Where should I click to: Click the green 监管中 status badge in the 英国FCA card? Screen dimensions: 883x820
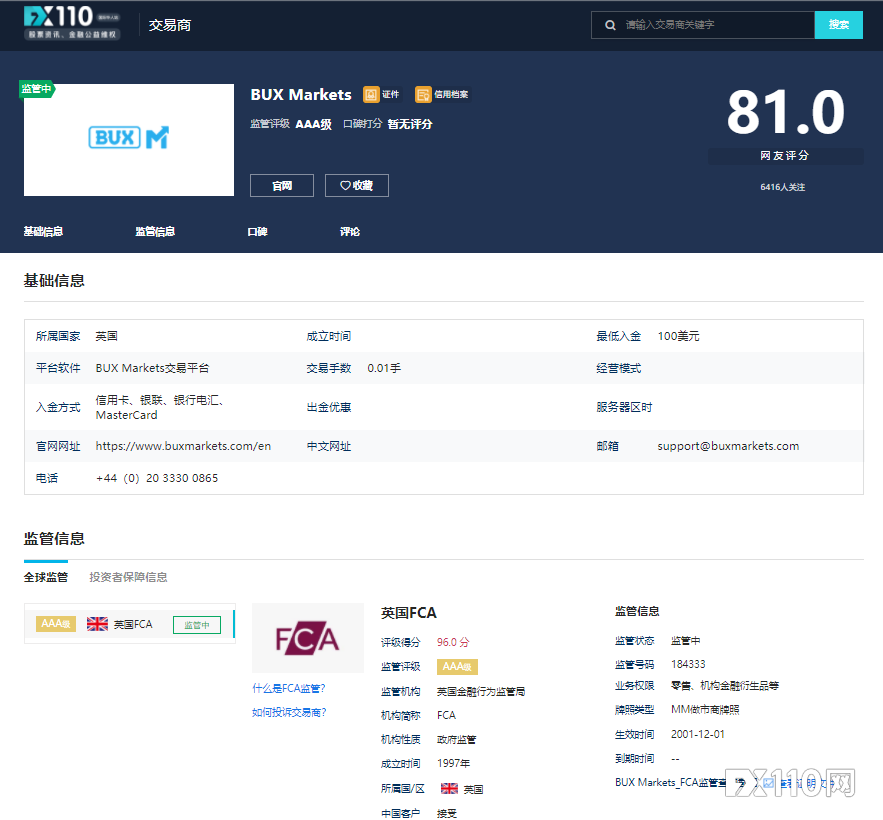tap(197, 625)
